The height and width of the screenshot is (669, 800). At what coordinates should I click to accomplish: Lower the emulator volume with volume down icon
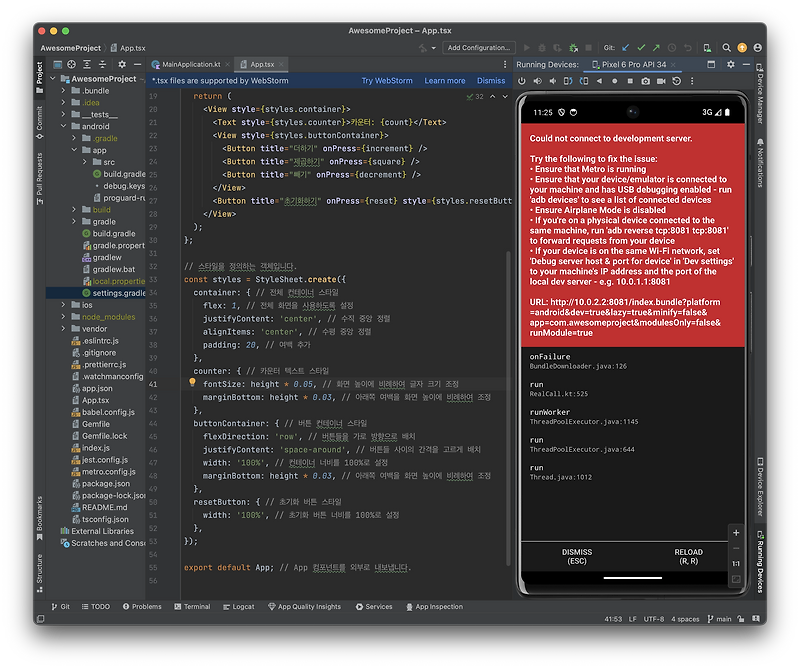pos(553,81)
